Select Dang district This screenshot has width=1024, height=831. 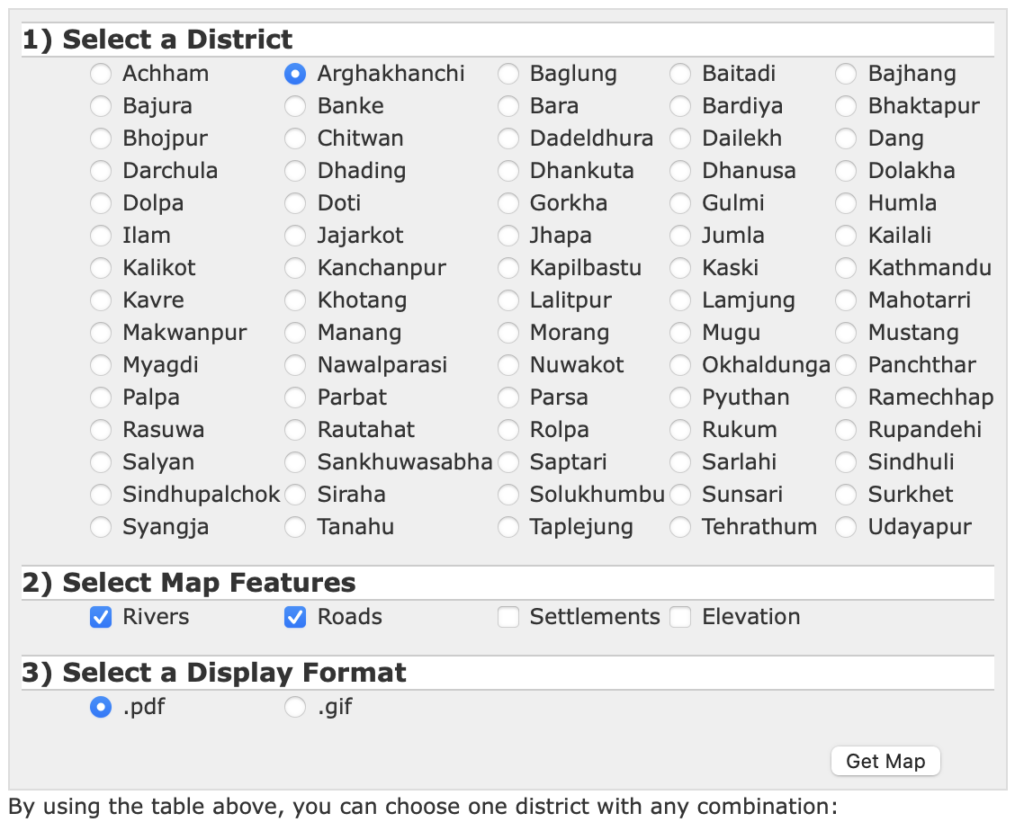pos(846,138)
